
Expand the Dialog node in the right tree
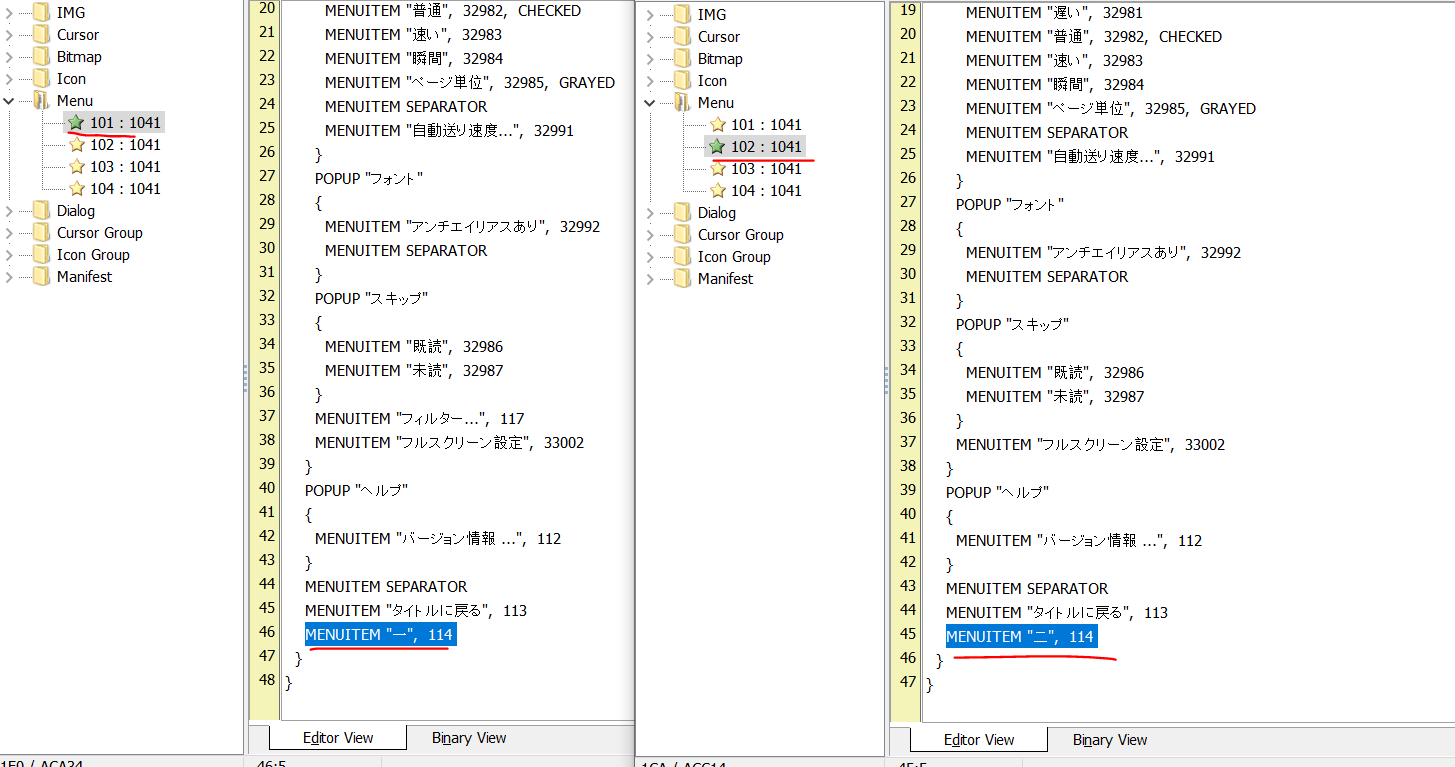(650, 213)
